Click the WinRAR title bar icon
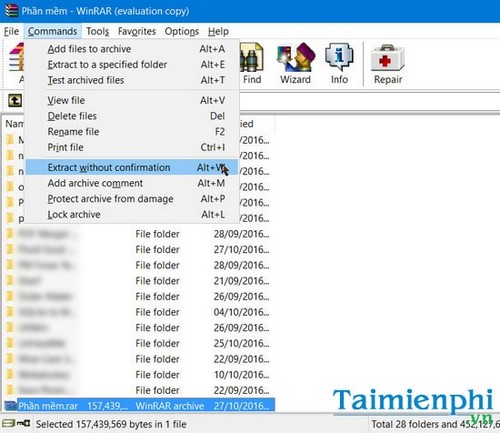Viewport: 500px width, 433px height. point(11,11)
